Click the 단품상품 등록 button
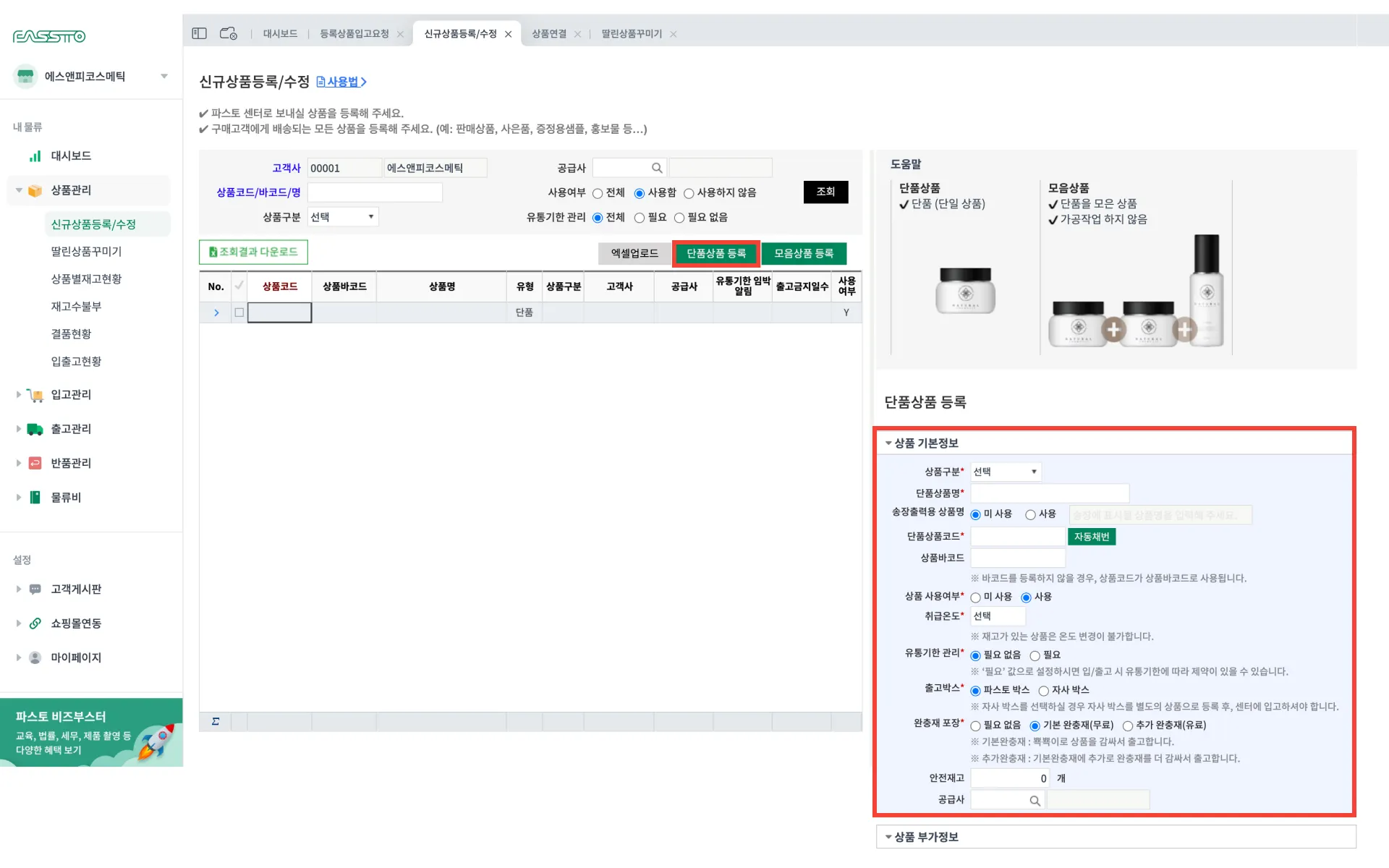1389x868 pixels. click(715, 253)
